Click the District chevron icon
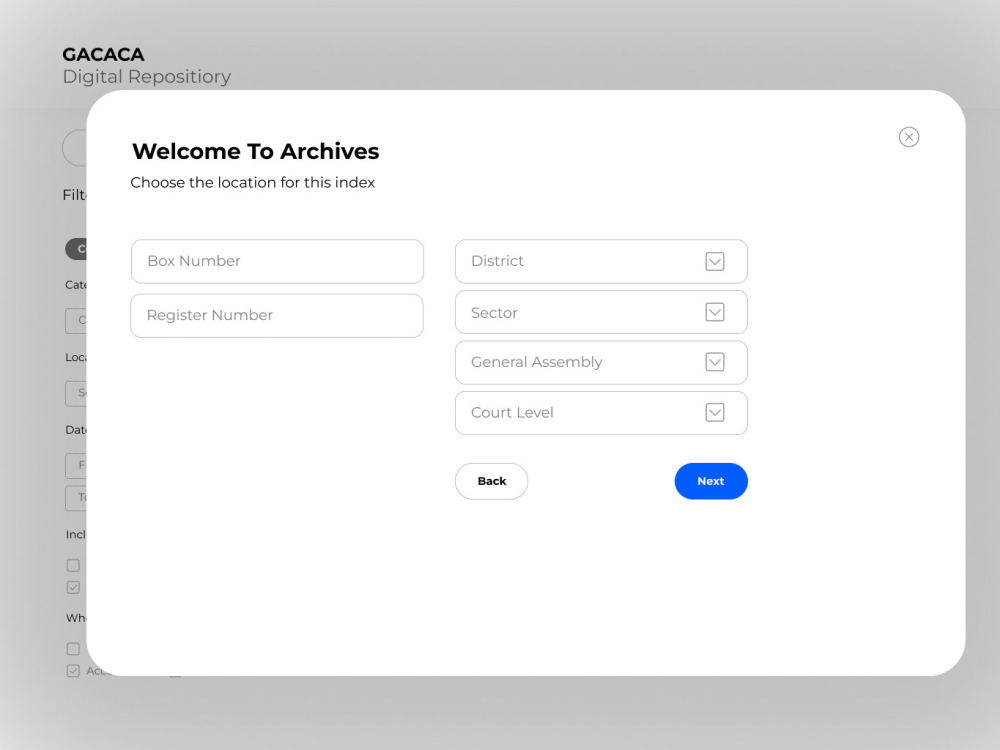Image resolution: width=1000 pixels, height=750 pixels. tap(715, 261)
